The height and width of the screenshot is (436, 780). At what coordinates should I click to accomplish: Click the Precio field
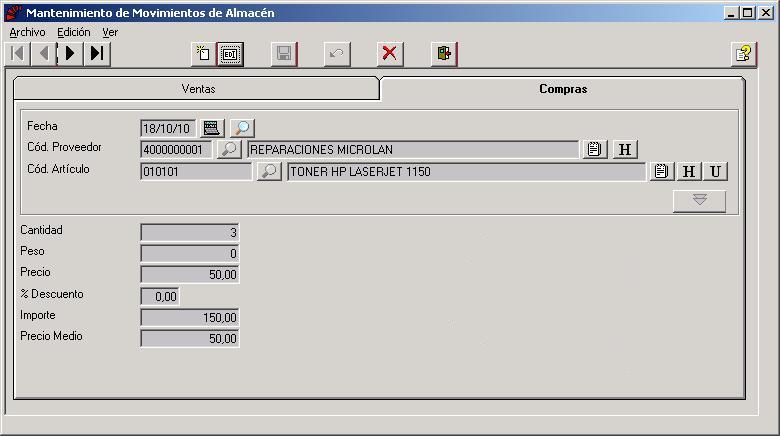190,274
